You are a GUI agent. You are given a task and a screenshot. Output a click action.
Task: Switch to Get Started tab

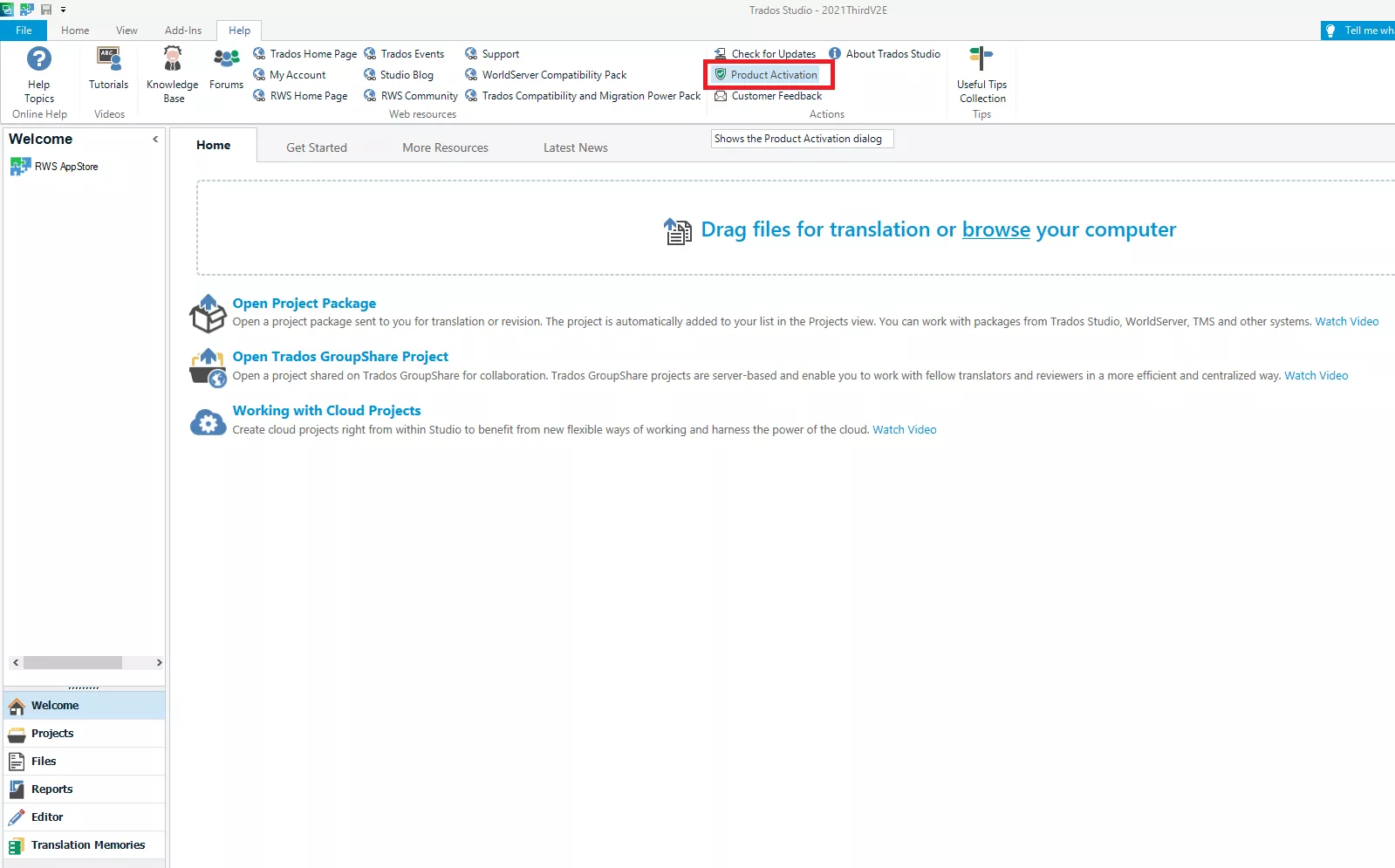pos(317,147)
